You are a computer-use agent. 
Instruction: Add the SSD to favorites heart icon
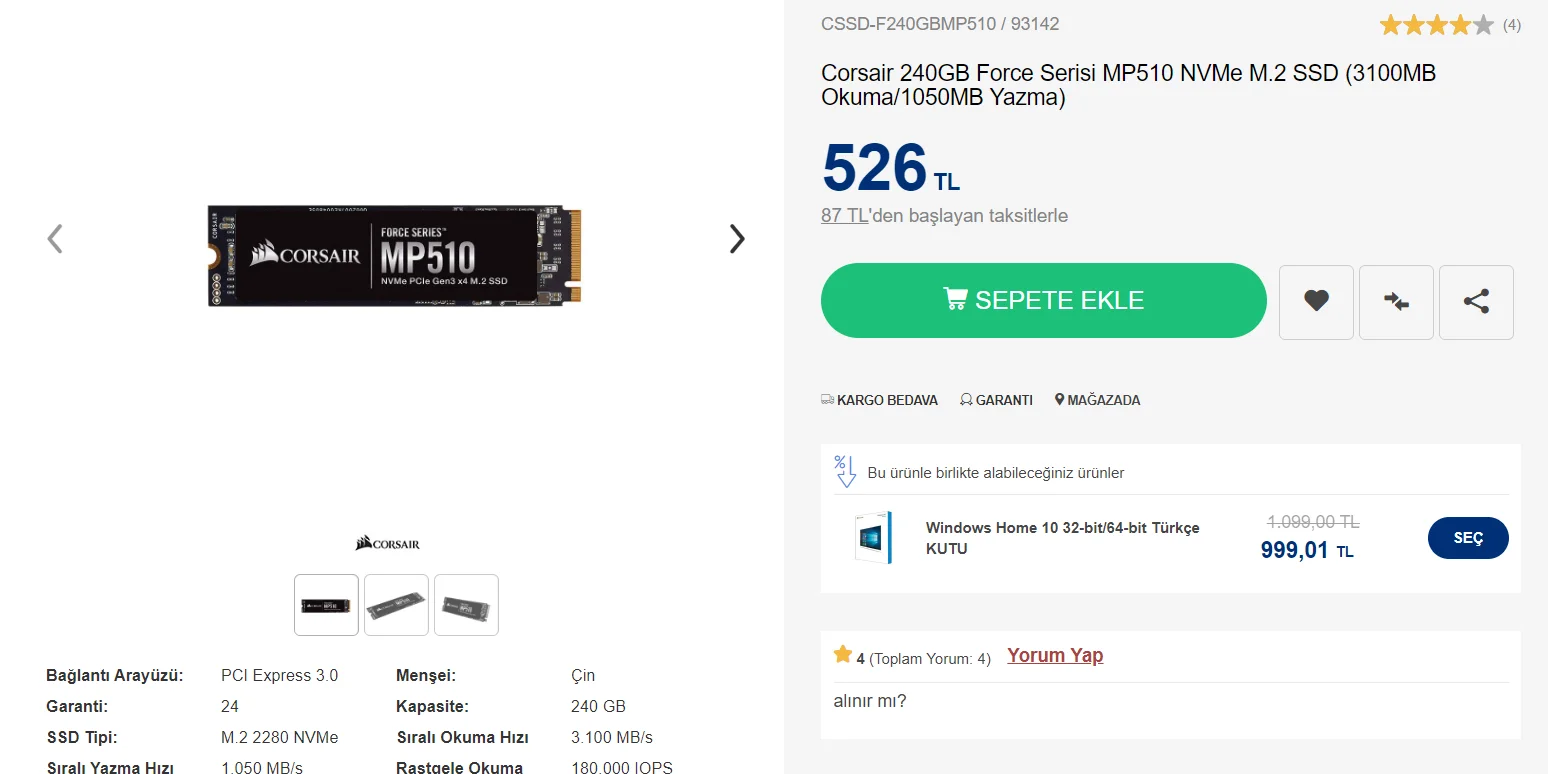pyautogui.click(x=1316, y=302)
